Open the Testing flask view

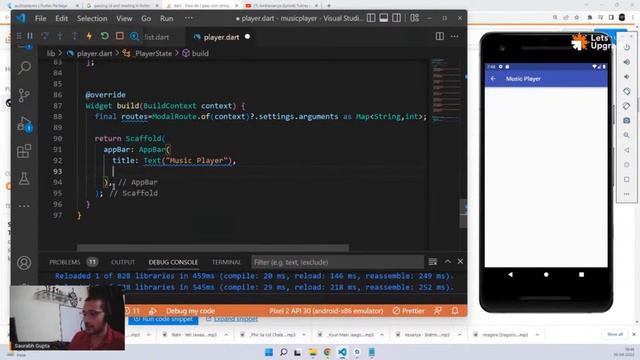pos(24,178)
